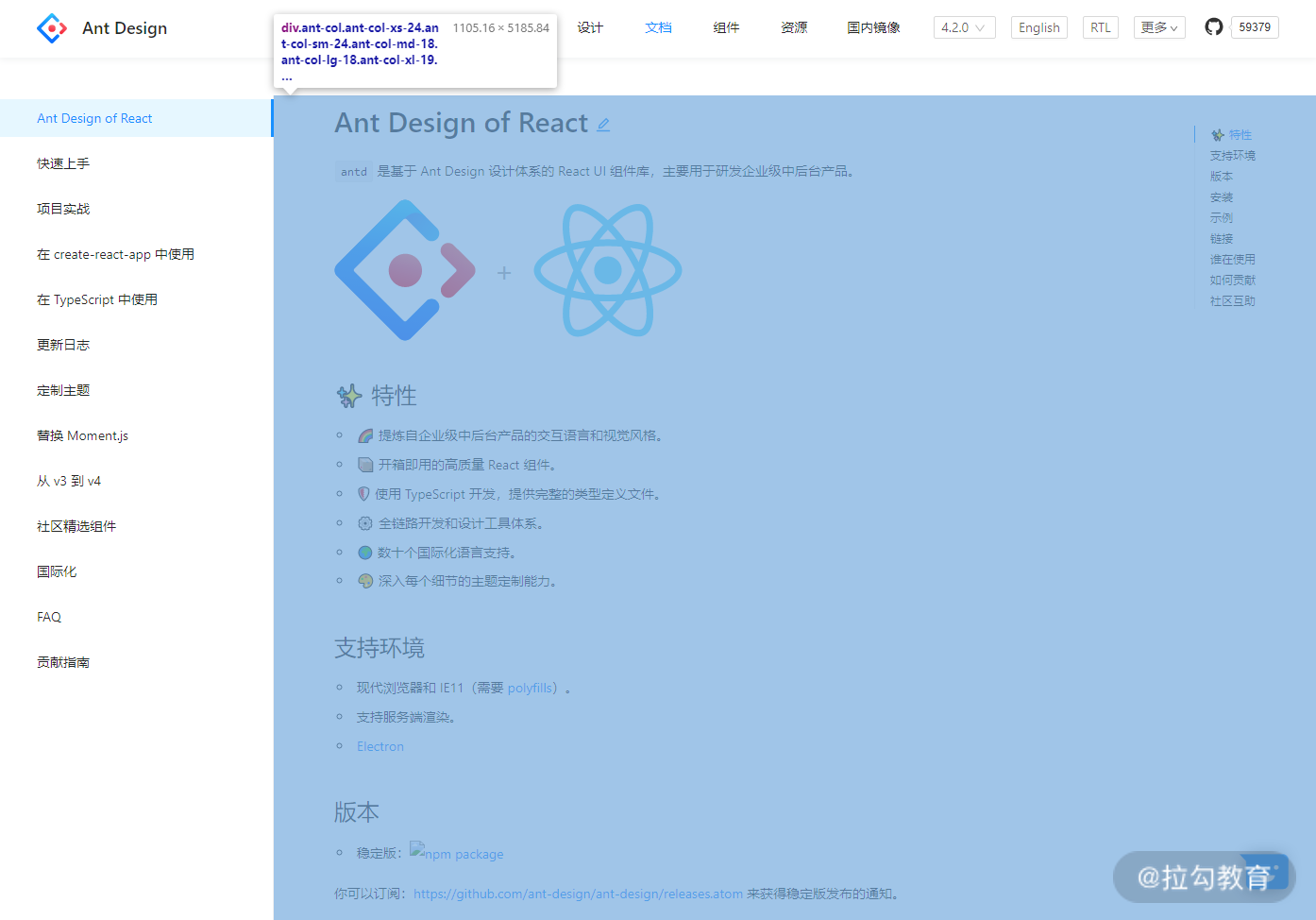Open the GitHub icon in header

point(1214,27)
